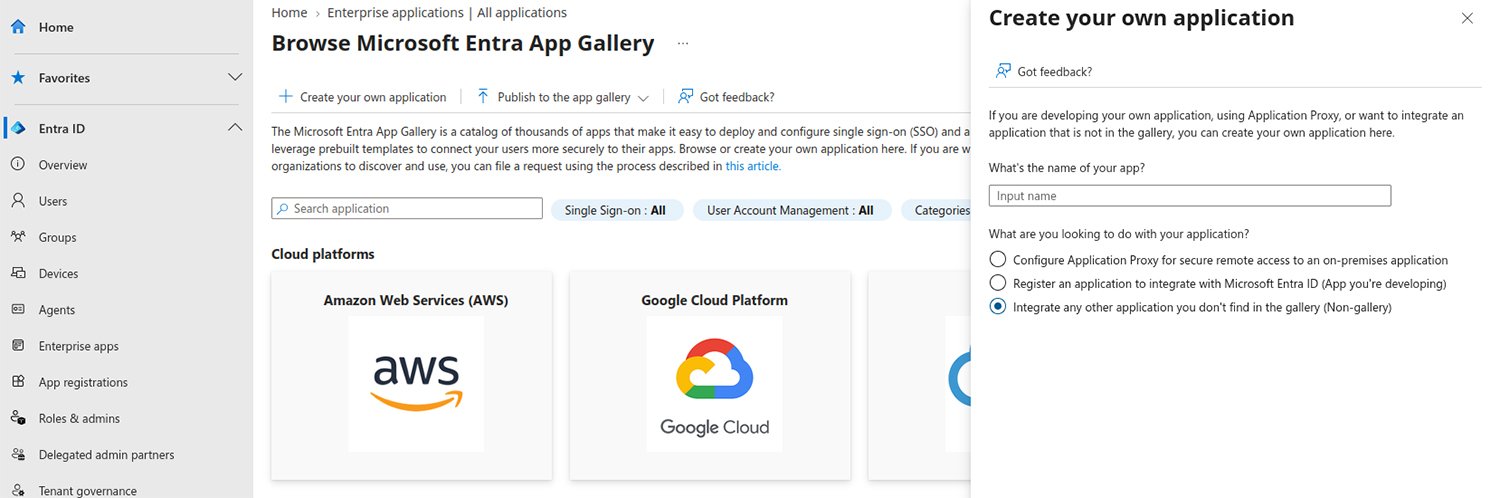This screenshot has width=1500, height=498.
Task: Click the Tenant governance icon
Action: pyautogui.click(x=17, y=490)
